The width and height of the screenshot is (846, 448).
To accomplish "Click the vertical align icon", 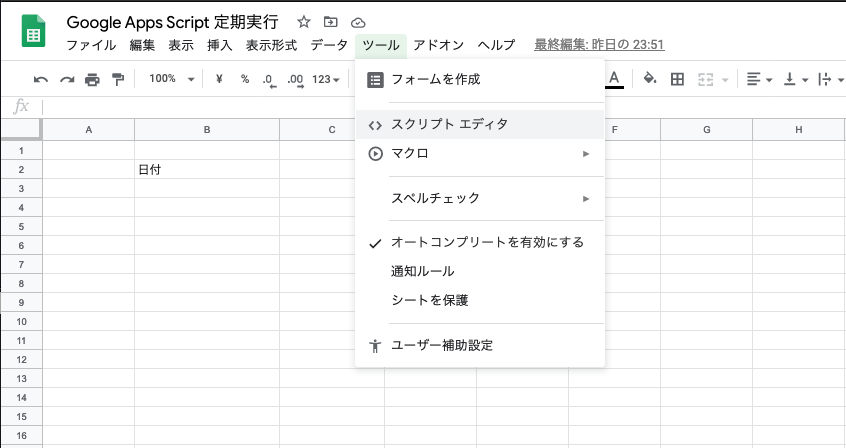I will pos(790,79).
